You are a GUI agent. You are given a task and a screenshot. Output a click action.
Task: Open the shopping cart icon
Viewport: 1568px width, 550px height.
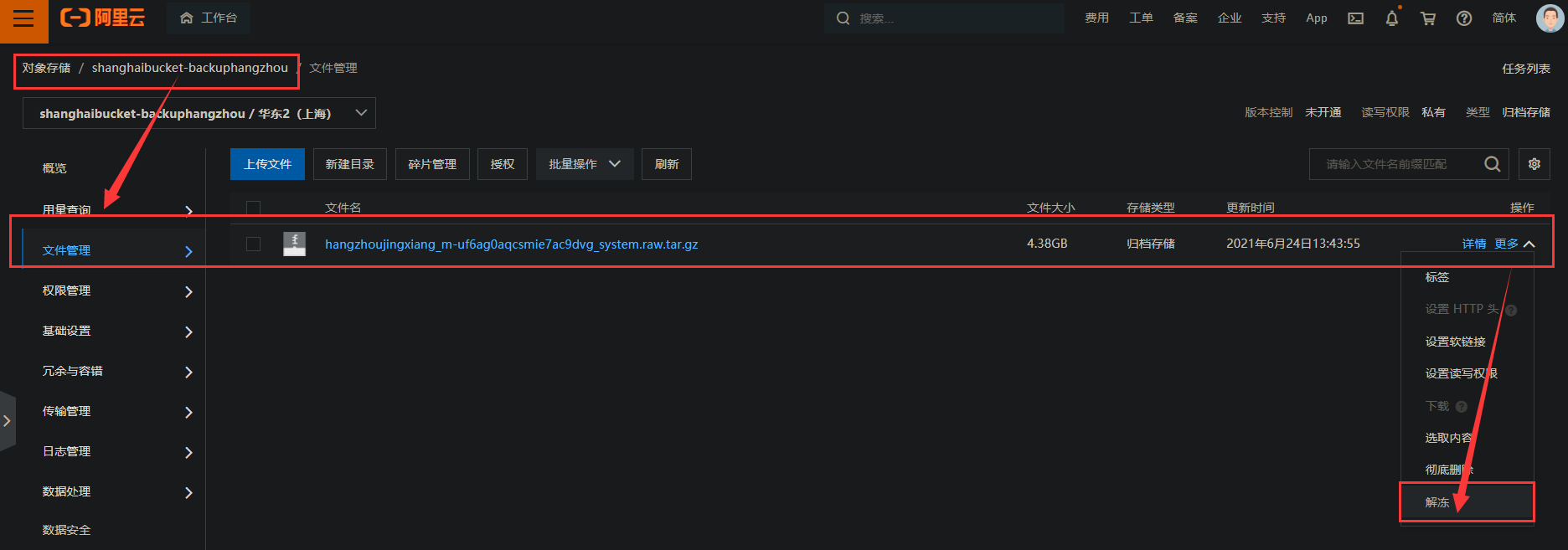pyautogui.click(x=1428, y=18)
